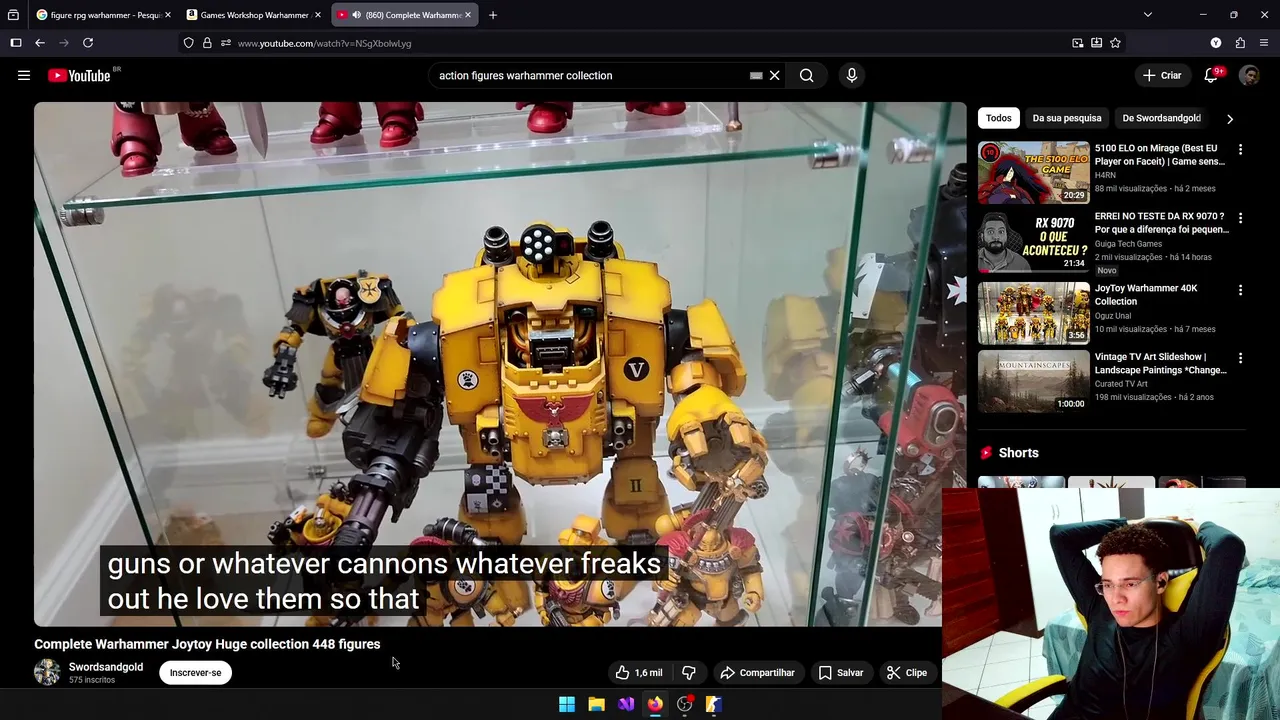1280x720 pixels.
Task: Open Visual Studio from the taskbar
Action: click(626, 704)
